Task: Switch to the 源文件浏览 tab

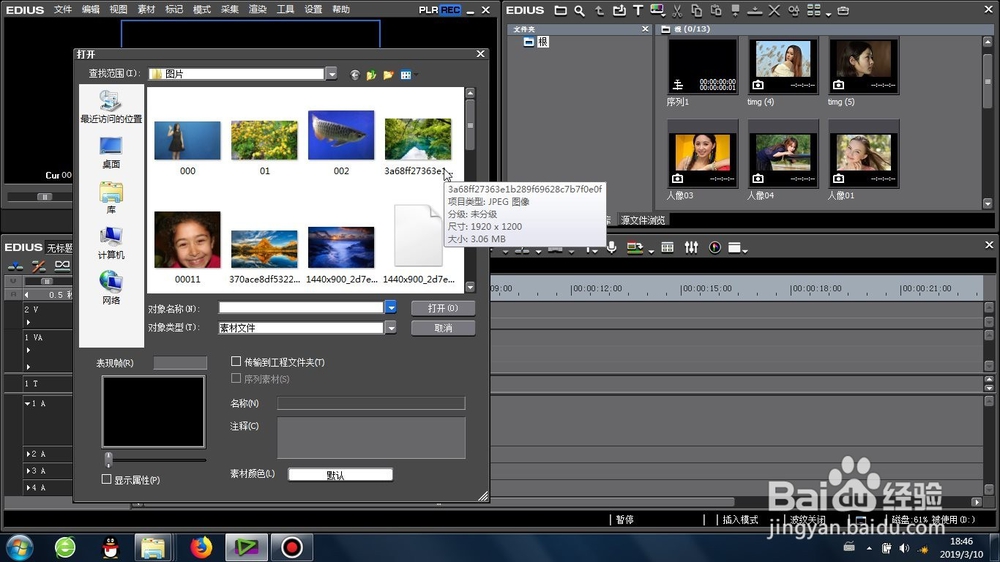Action: (643, 220)
